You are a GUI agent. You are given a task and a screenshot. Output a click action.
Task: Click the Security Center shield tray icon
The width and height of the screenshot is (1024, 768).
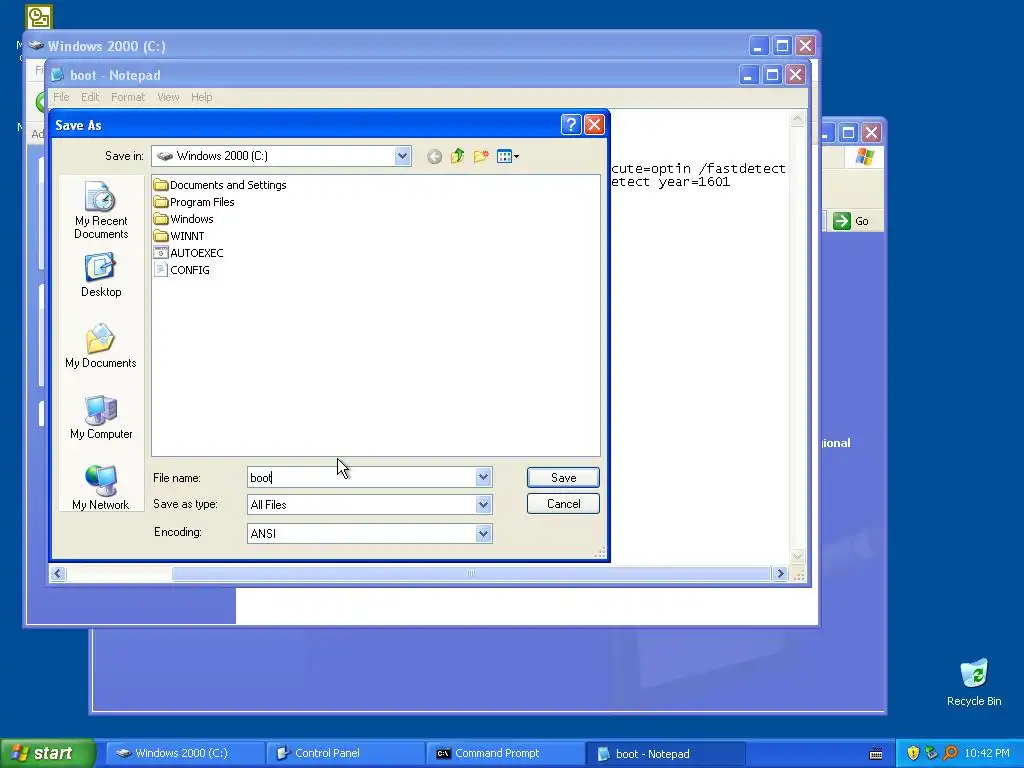click(913, 753)
